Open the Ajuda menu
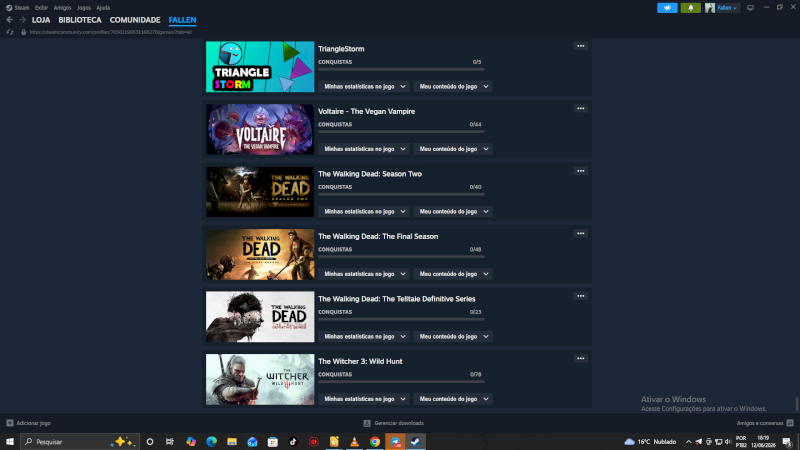This screenshot has height=450, width=800. (103, 8)
